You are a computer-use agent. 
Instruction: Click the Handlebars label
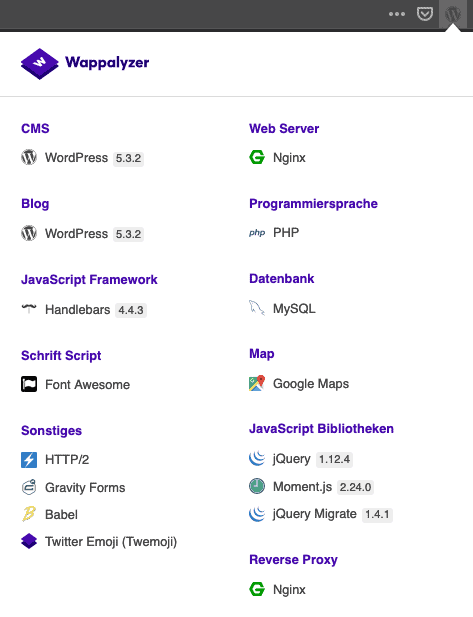(x=78, y=310)
